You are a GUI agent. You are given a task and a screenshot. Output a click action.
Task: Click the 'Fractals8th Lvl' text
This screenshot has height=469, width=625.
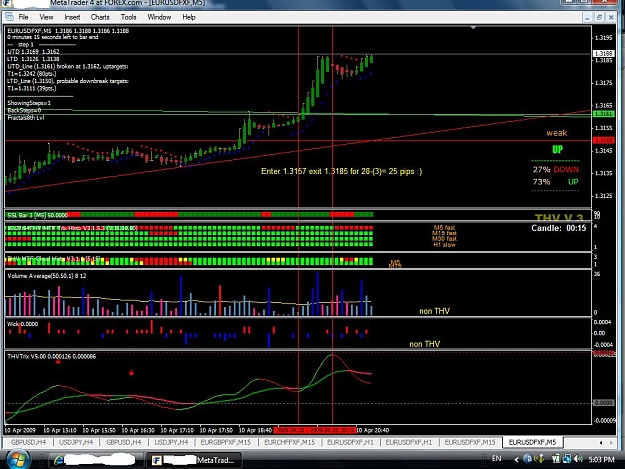pos(26,118)
